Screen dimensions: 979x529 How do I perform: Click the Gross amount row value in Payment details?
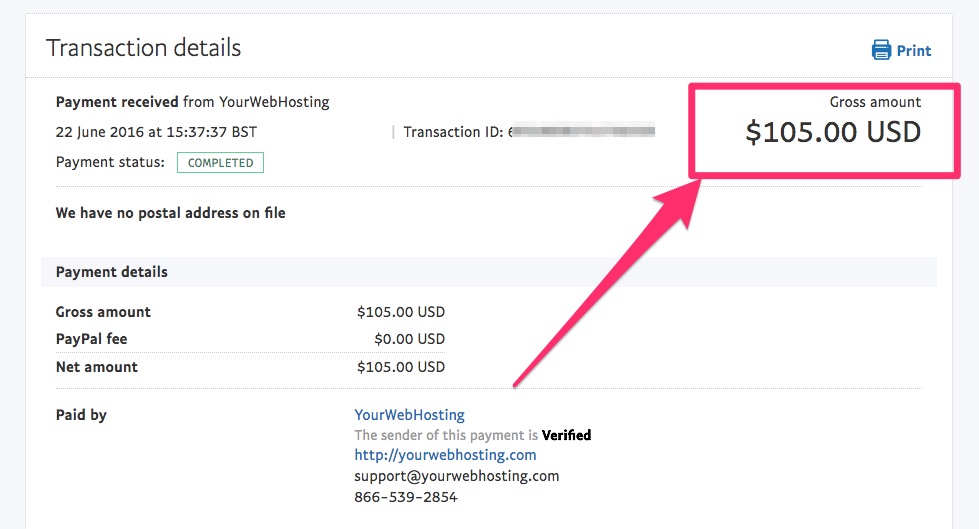401,312
